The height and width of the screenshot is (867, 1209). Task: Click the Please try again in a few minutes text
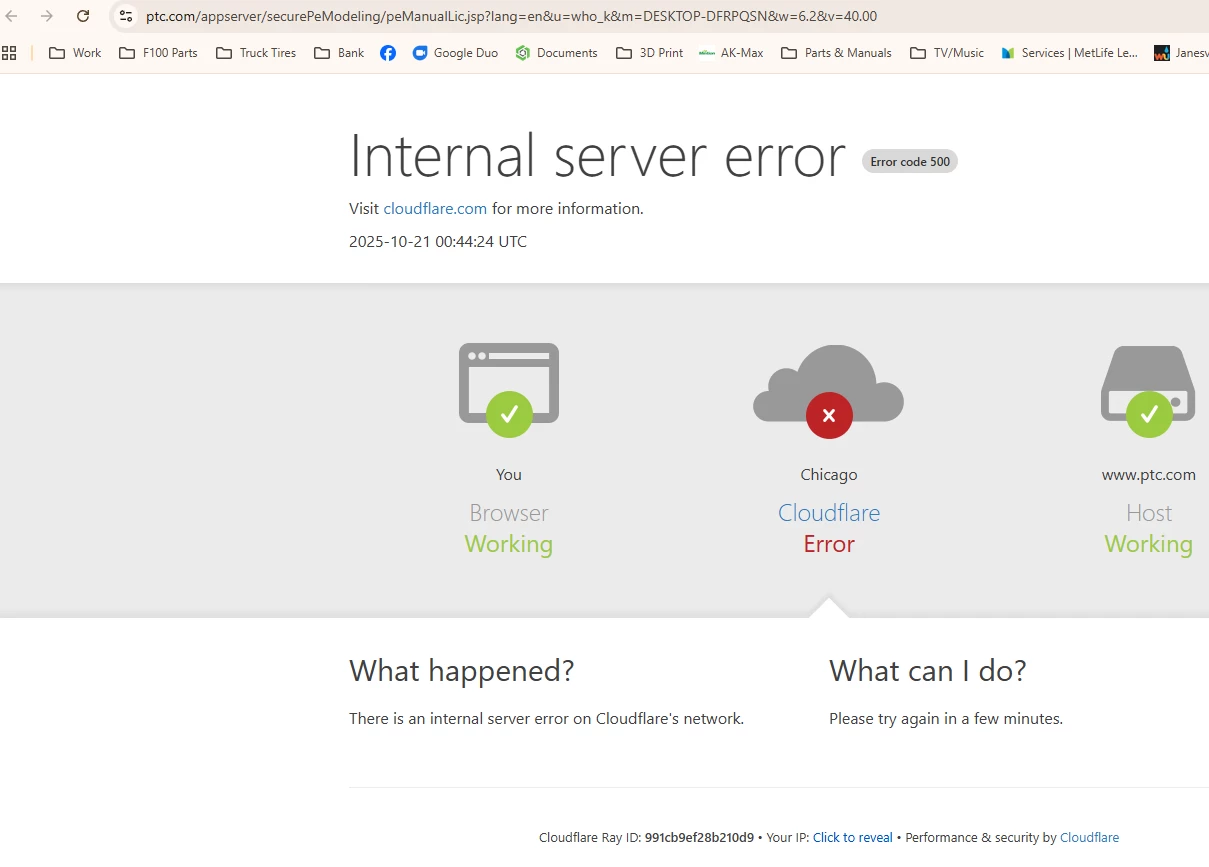[946, 719]
